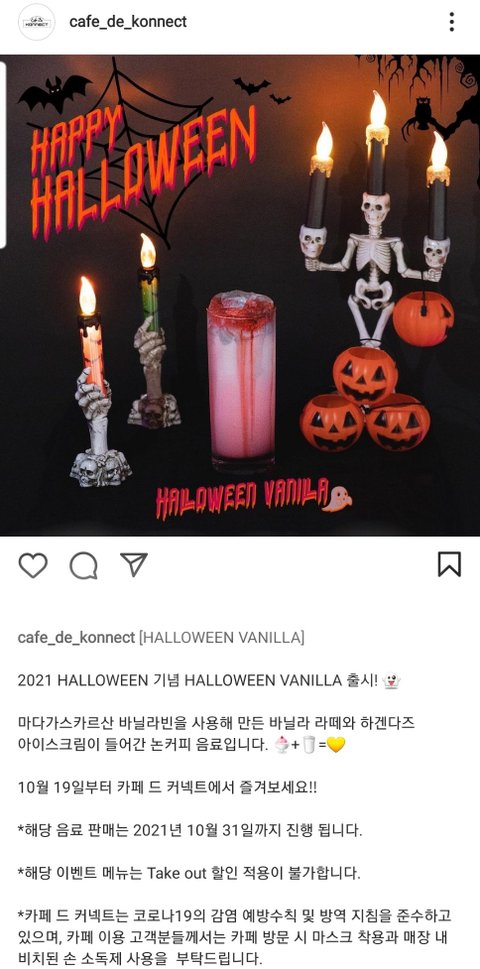Tap the Halloween post image

pos(240,295)
